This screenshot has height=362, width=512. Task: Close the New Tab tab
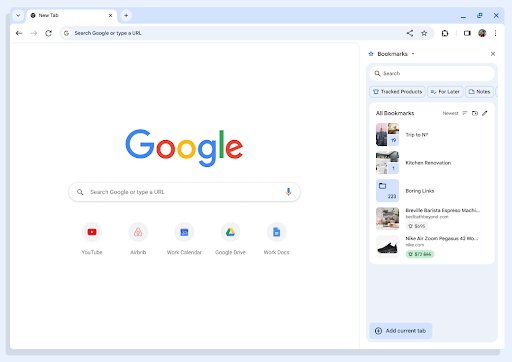(x=110, y=15)
